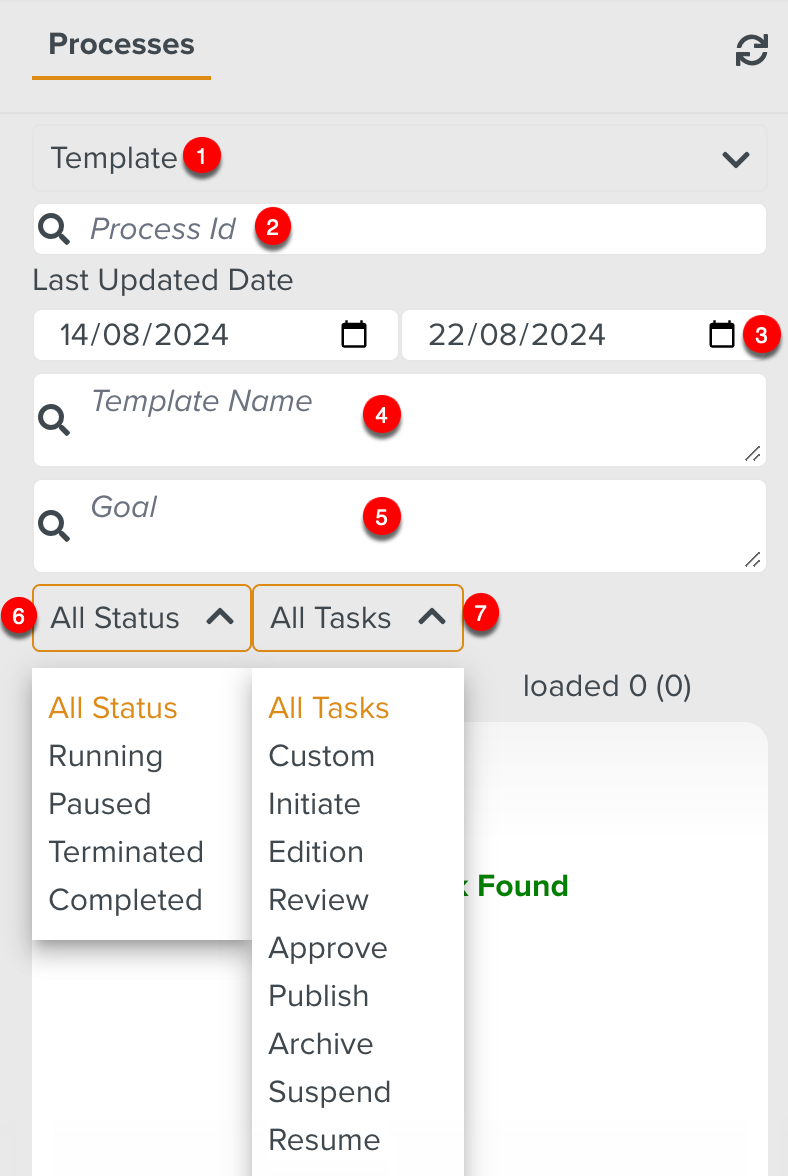Select Suspend task option
This screenshot has height=1176, width=788.
coord(330,1092)
